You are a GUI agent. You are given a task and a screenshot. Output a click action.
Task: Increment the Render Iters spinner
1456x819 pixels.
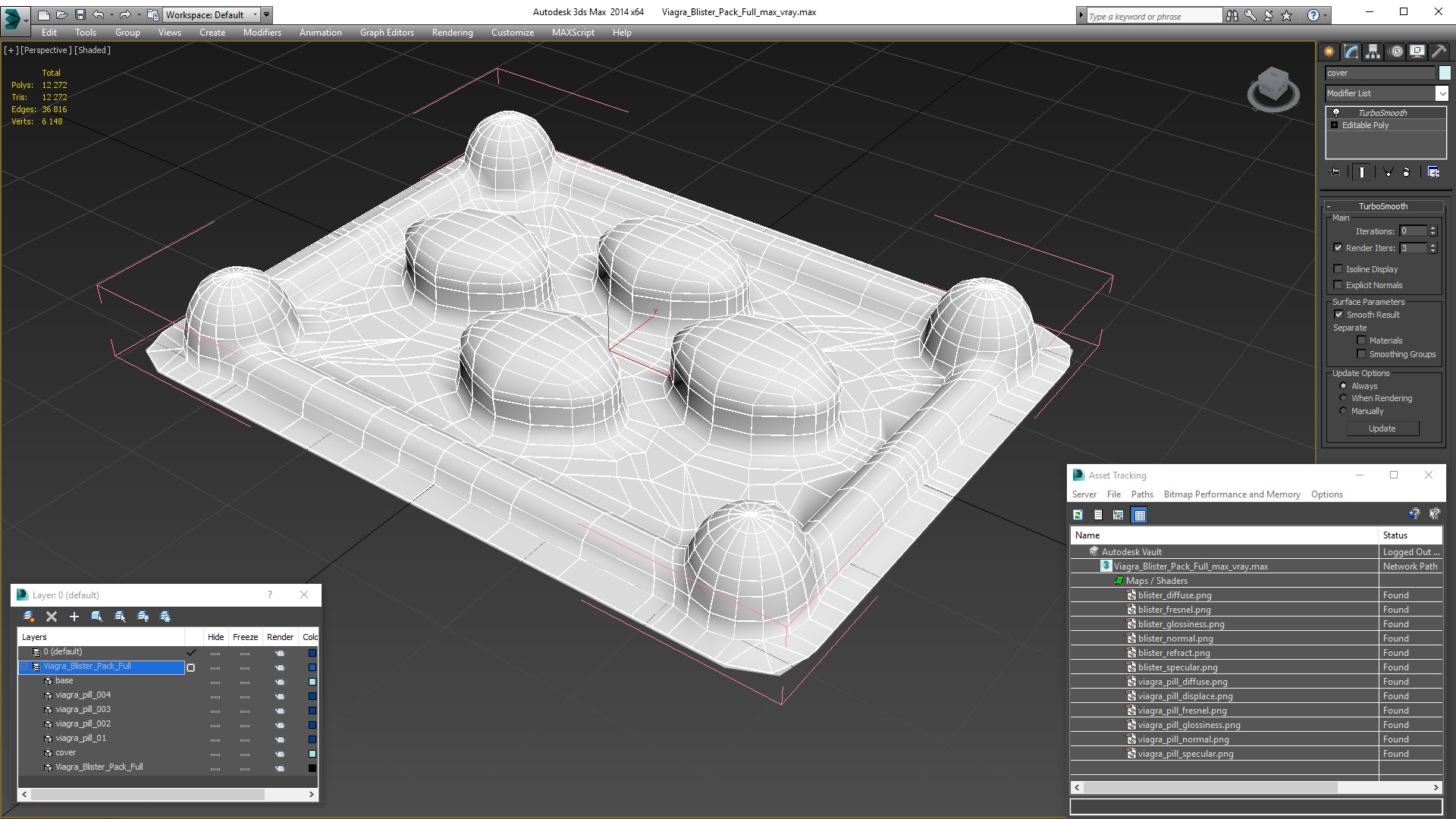point(1432,245)
